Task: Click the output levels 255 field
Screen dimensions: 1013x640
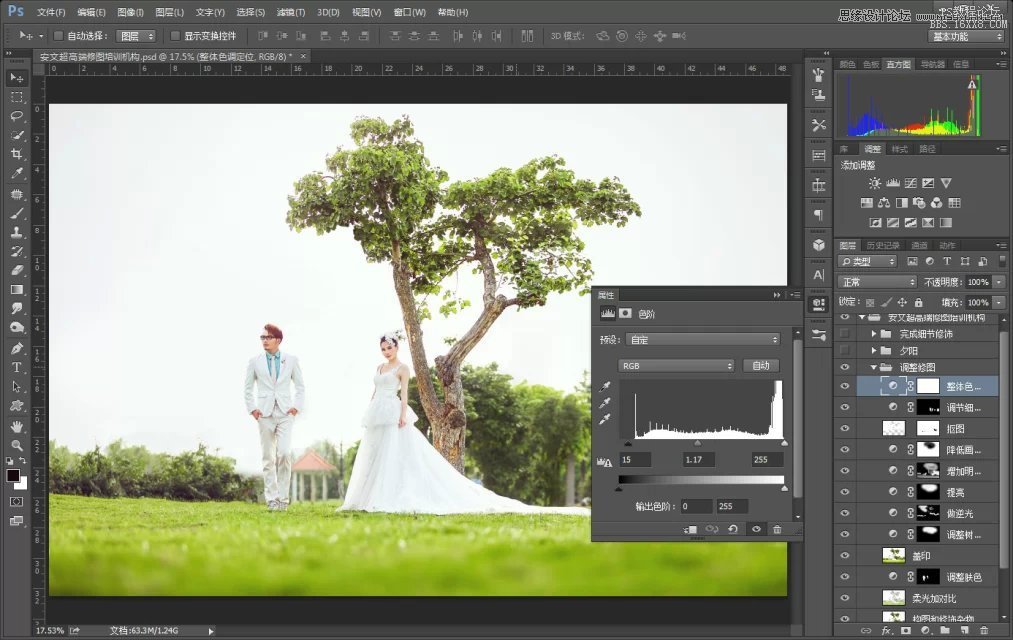Action: [x=731, y=506]
